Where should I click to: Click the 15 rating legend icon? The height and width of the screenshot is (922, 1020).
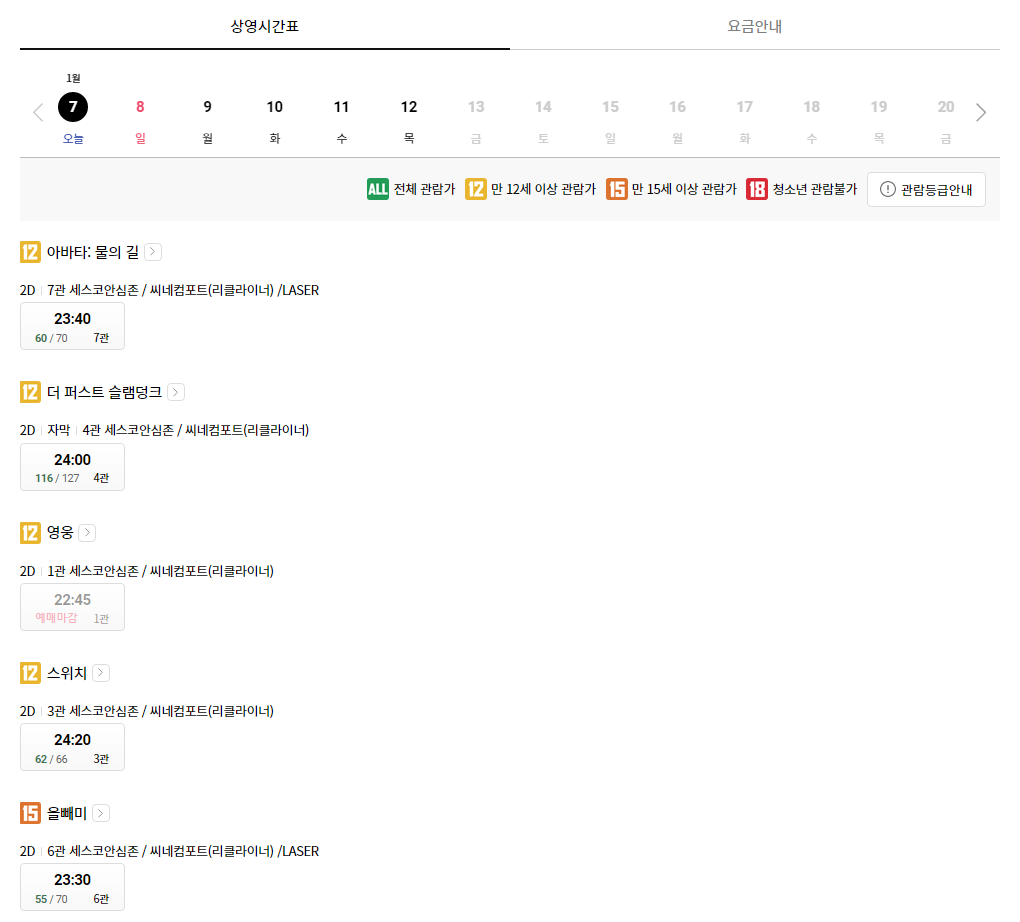tap(617, 189)
